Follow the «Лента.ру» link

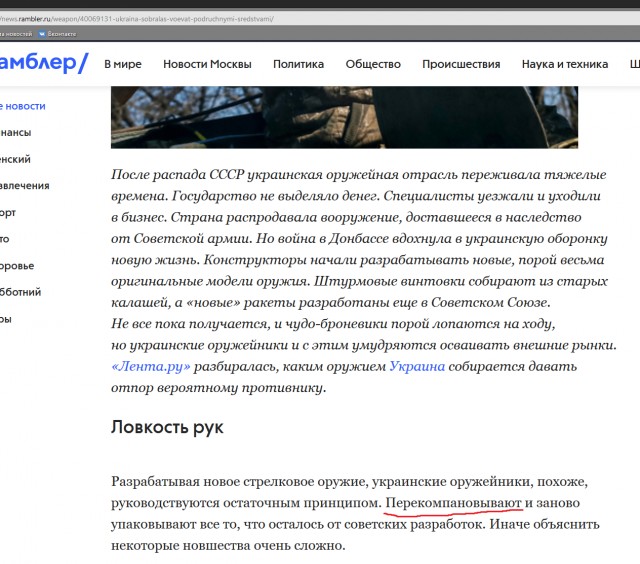tap(151, 366)
